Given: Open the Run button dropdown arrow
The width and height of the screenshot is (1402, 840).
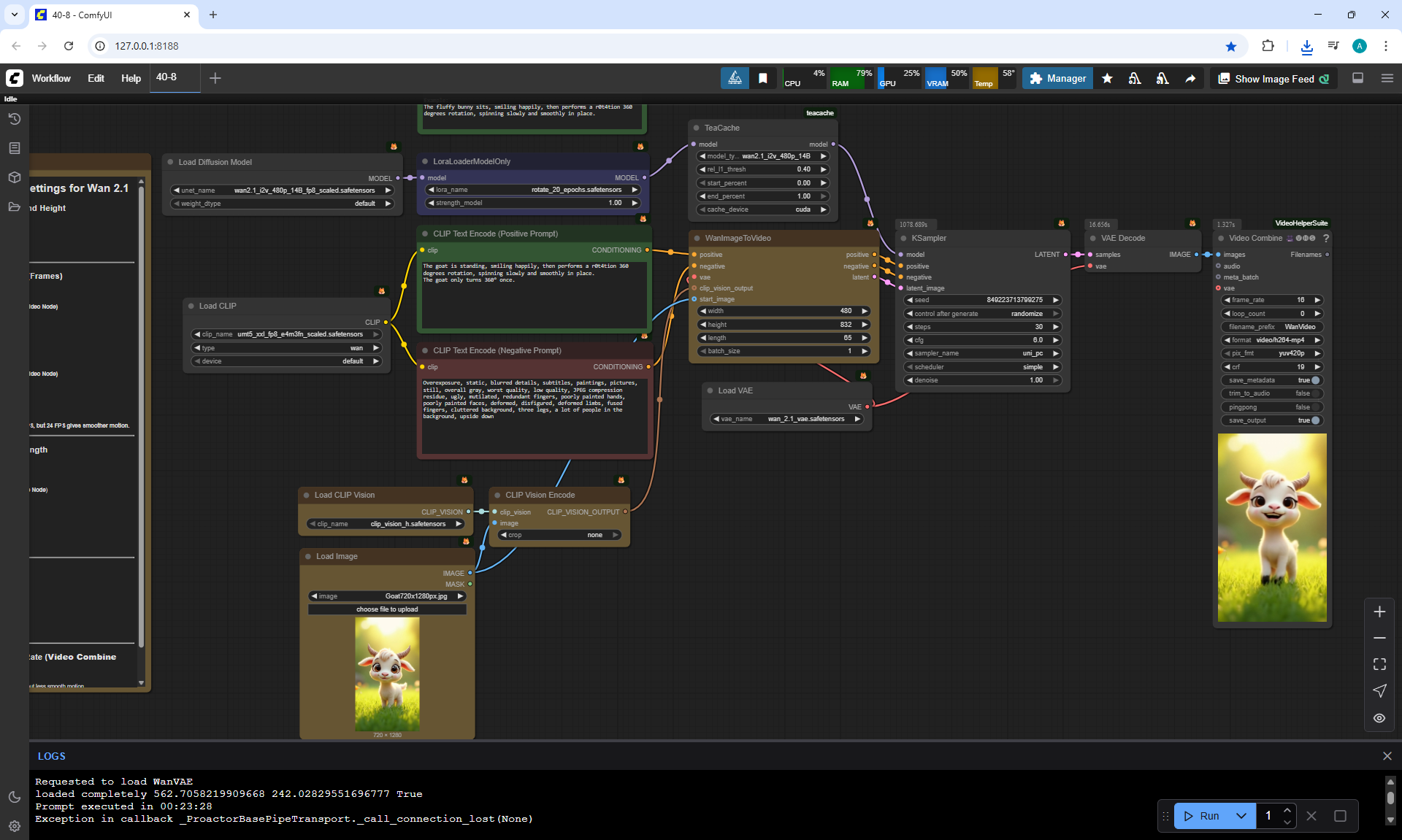Looking at the screenshot, I should [1241, 816].
